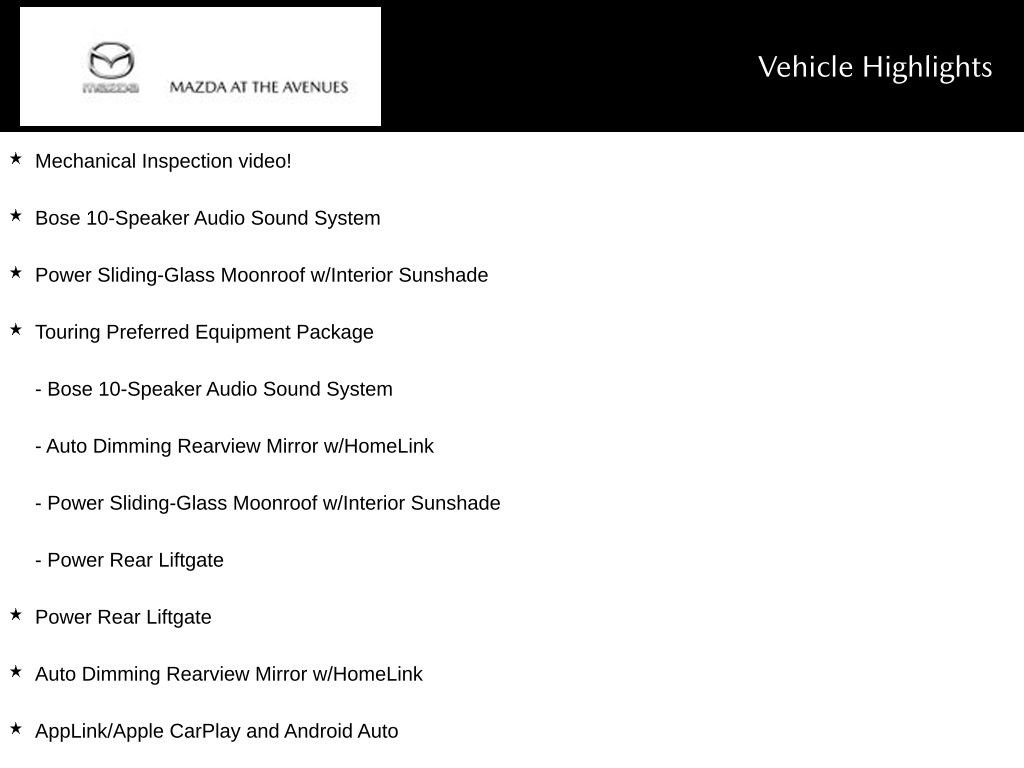
Task: Select the starred Bose 10-Speaker Audio highlight
Action: coord(208,217)
